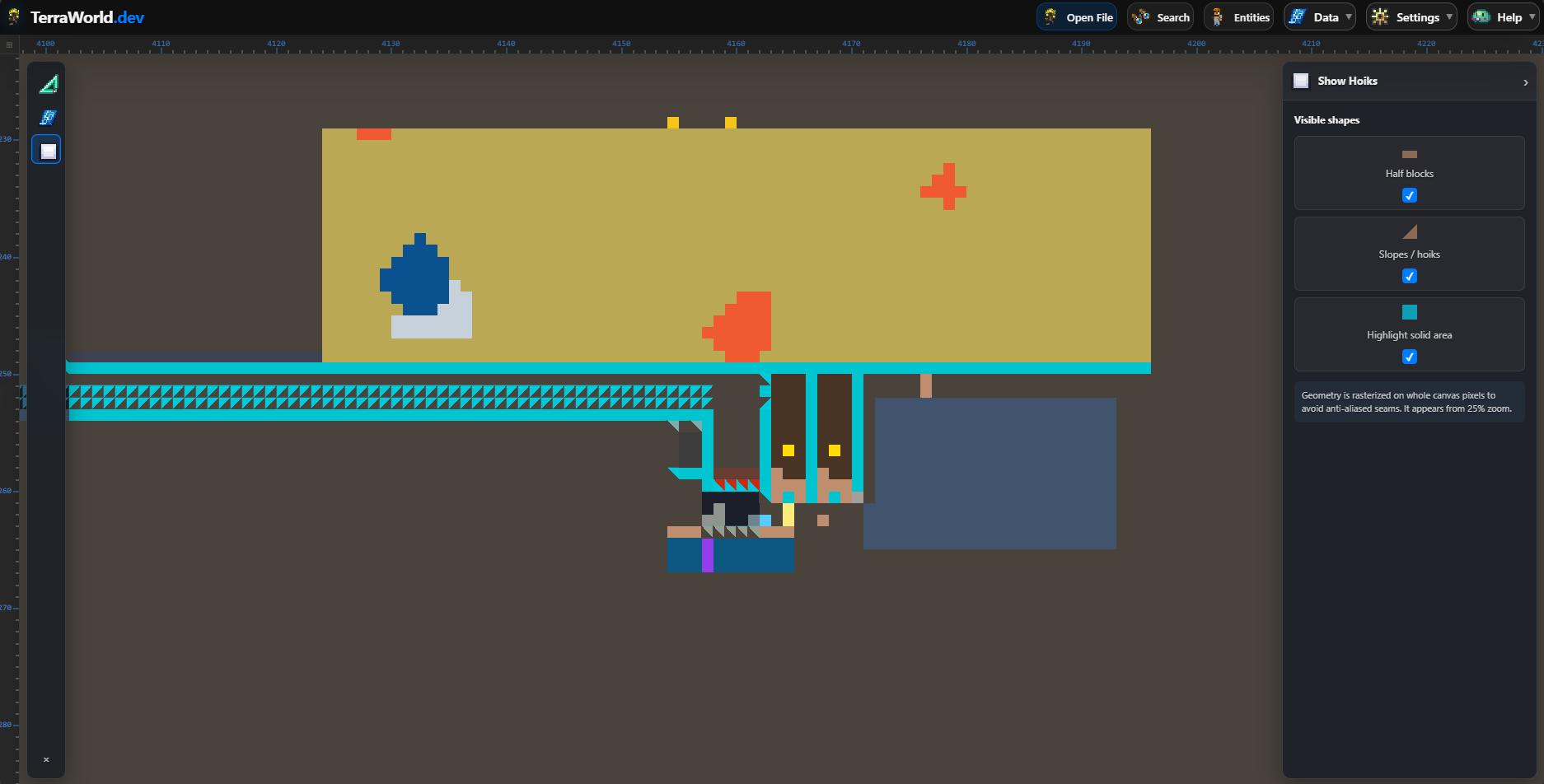Viewport: 1544px width, 784px height.
Task: Select the green ruler measure tool
Action: (x=49, y=84)
